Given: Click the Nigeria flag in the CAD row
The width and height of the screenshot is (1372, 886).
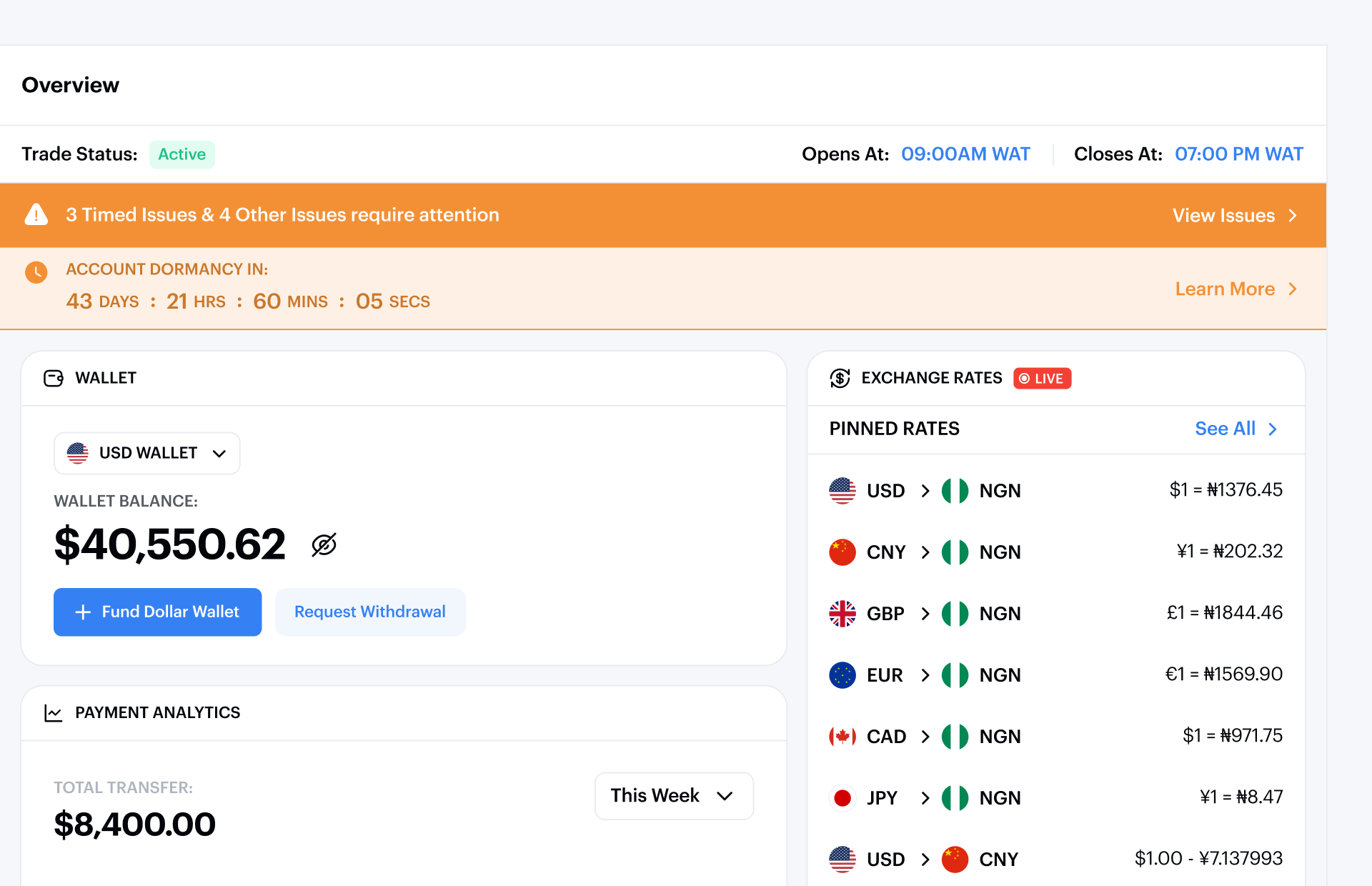Looking at the screenshot, I should click(x=955, y=737).
